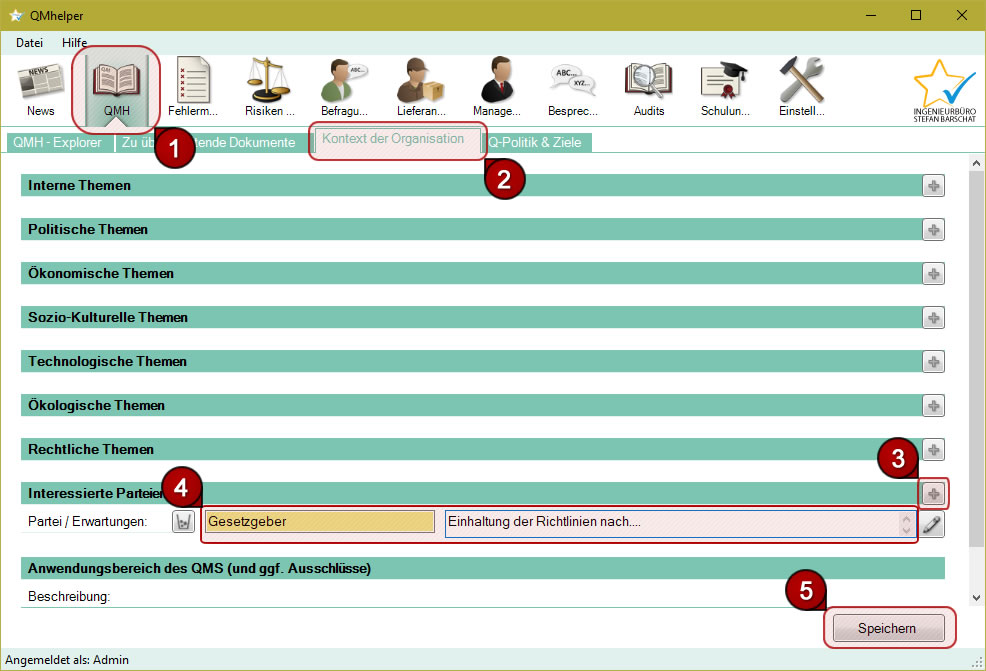Add an entry to Interne Themen
The image size is (986, 671).
(x=933, y=185)
